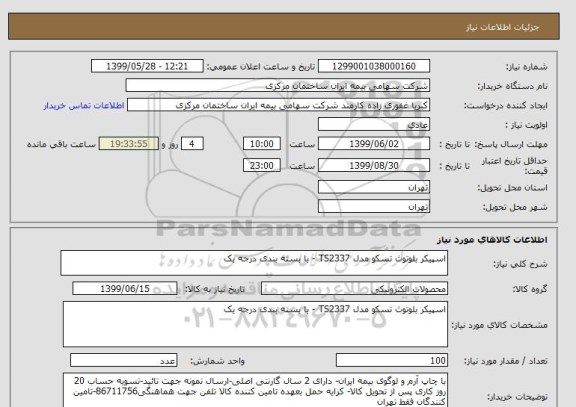The image size is (576, 407).
Task: Select the remaining time countdown 19:33:55
Action: (129, 144)
